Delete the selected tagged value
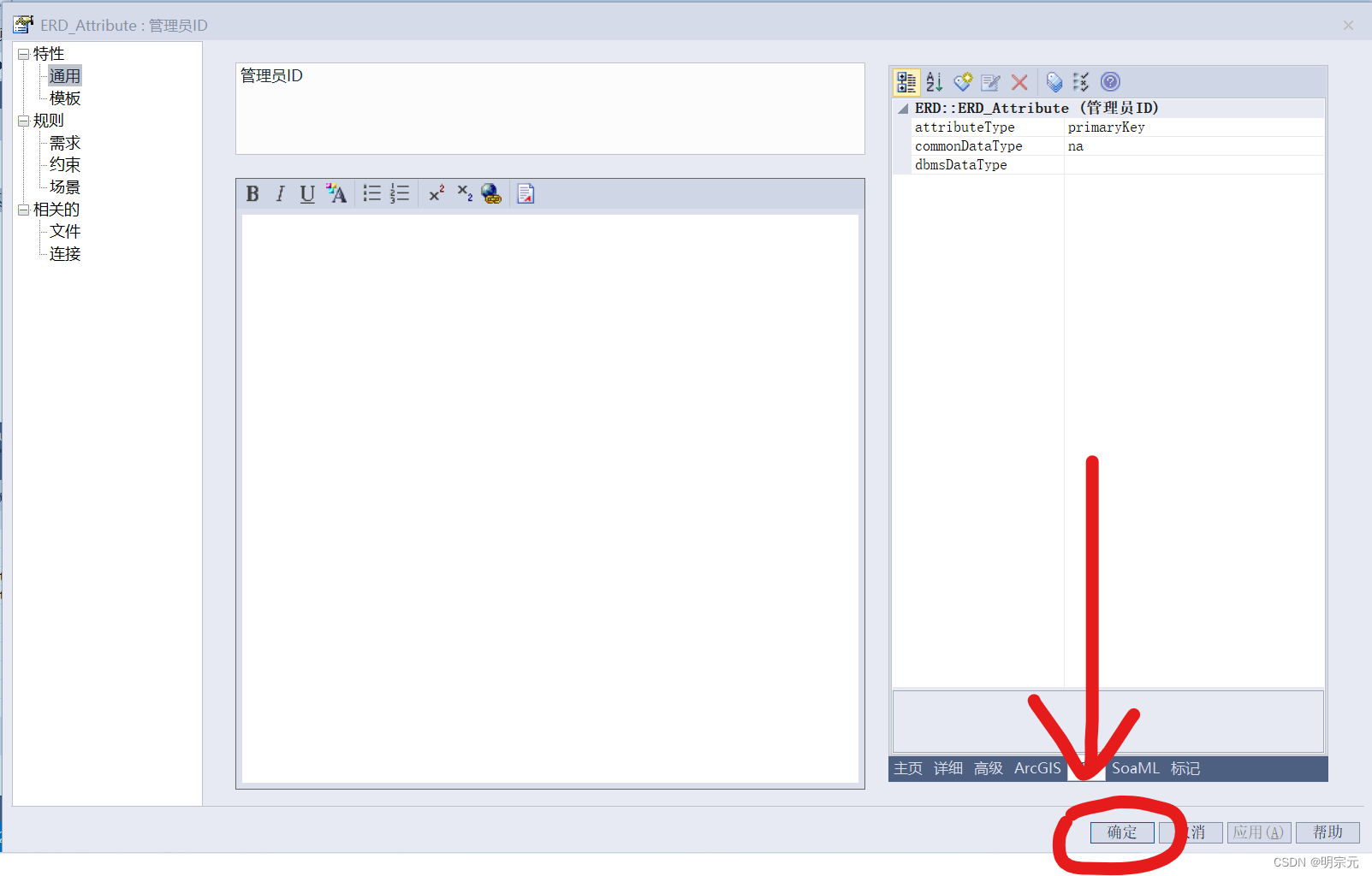The width and height of the screenshot is (1372, 876). (1019, 82)
